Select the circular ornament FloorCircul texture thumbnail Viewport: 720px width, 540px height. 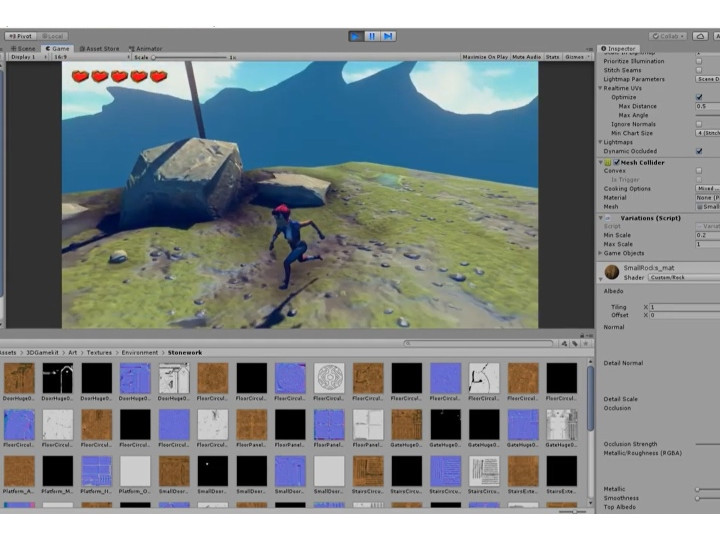tap(329, 378)
